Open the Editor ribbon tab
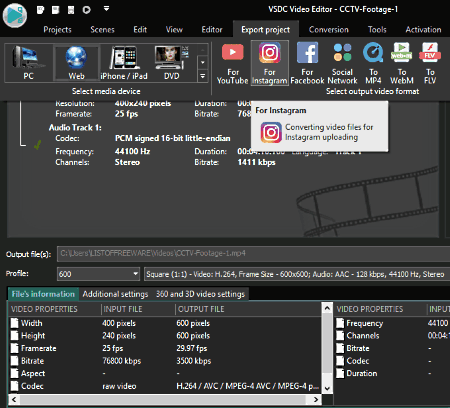Image resolution: width=450 pixels, height=408 pixels. [x=212, y=30]
